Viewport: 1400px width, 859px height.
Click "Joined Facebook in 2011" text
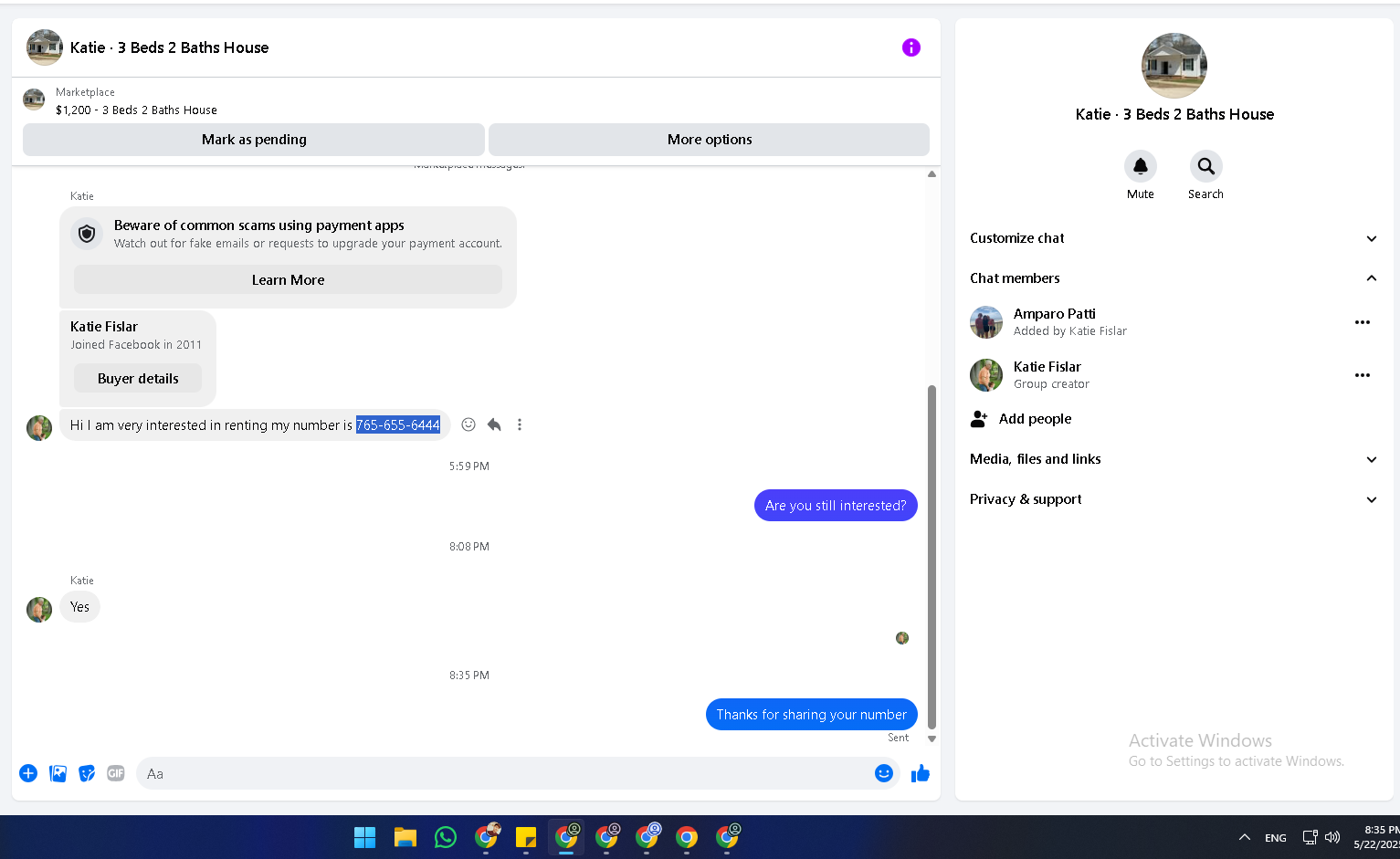(x=136, y=345)
